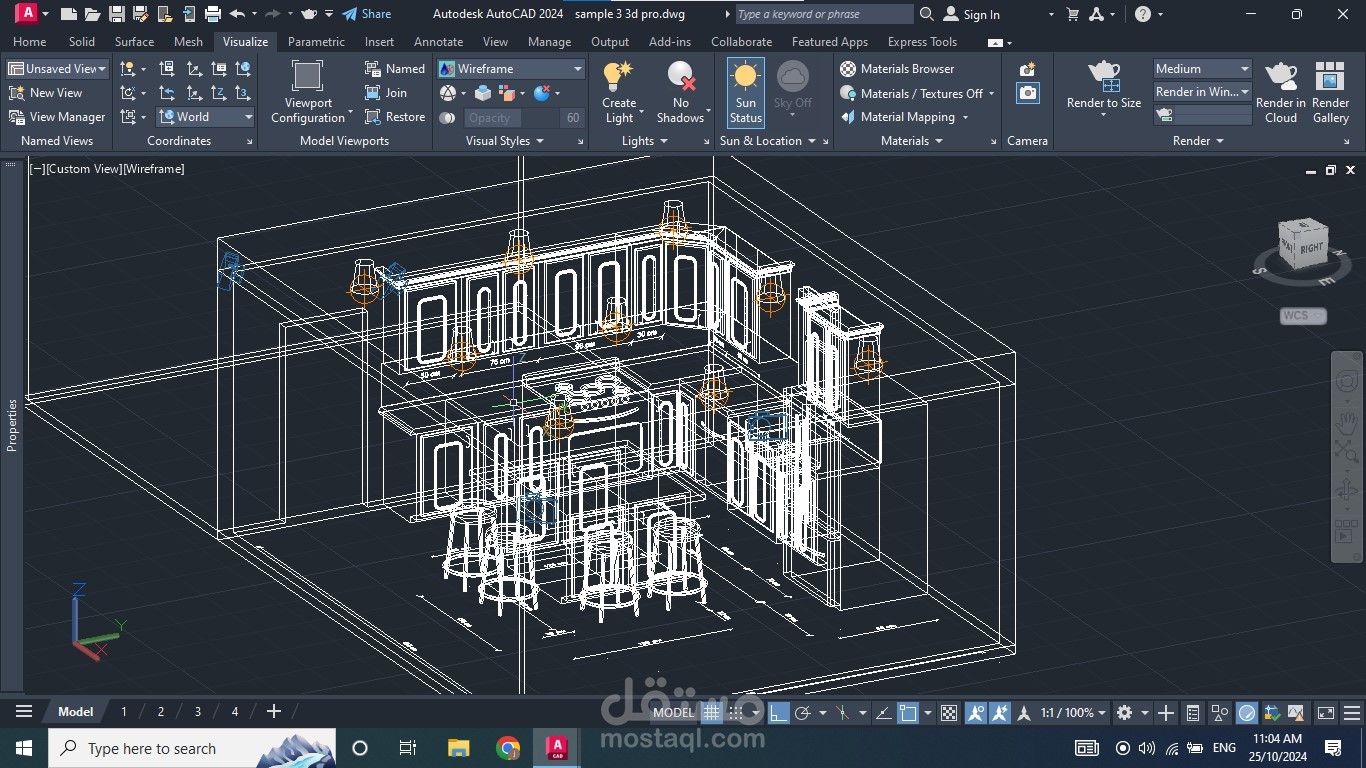This screenshot has height=768, width=1366.
Task: Open the Parametric ribbon tab
Action: 316,42
